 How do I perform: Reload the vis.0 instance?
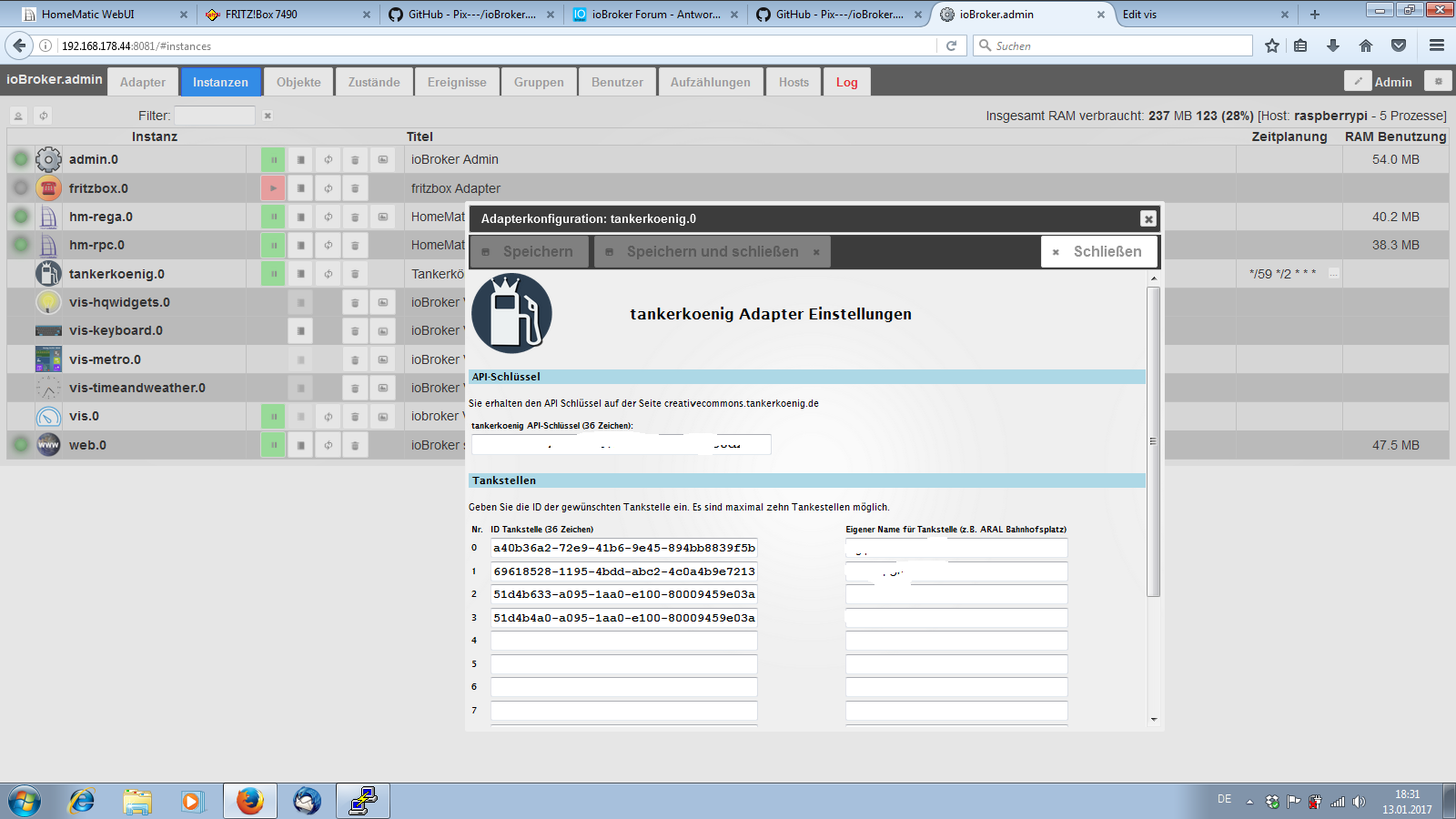pyautogui.click(x=328, y=416)
